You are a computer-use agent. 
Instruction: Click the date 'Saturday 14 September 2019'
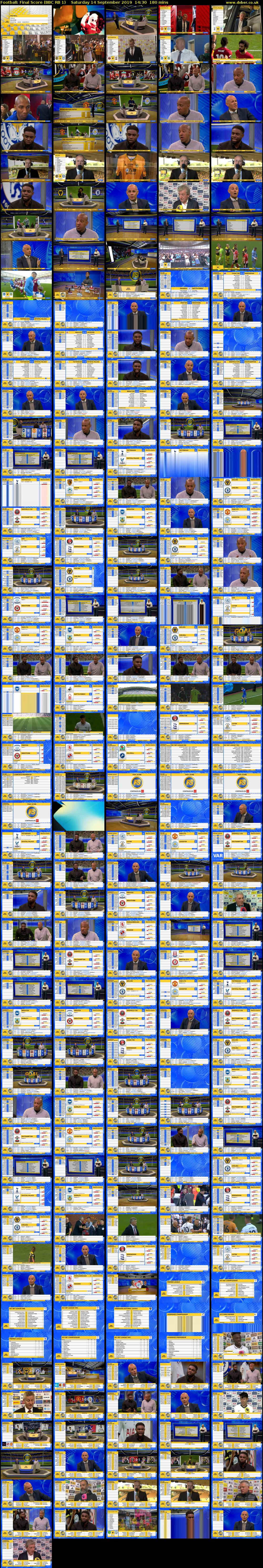pos(102,2)
